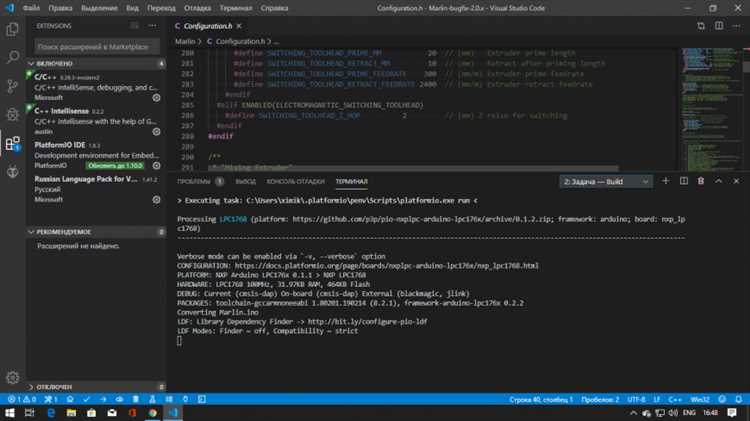Change file encoding UTF-8

[x=636, y=399]
